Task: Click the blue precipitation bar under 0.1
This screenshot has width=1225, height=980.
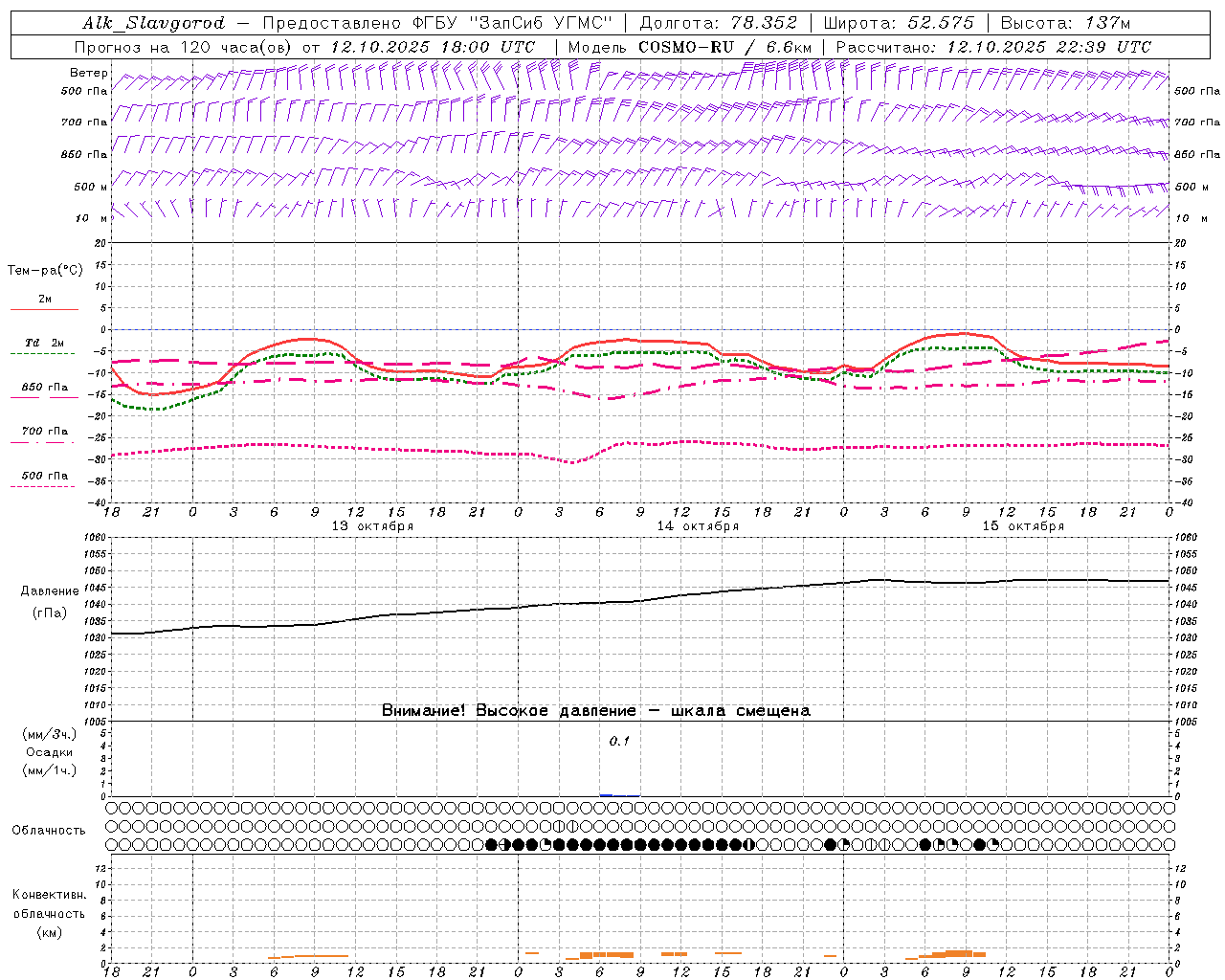Action: 607,794
